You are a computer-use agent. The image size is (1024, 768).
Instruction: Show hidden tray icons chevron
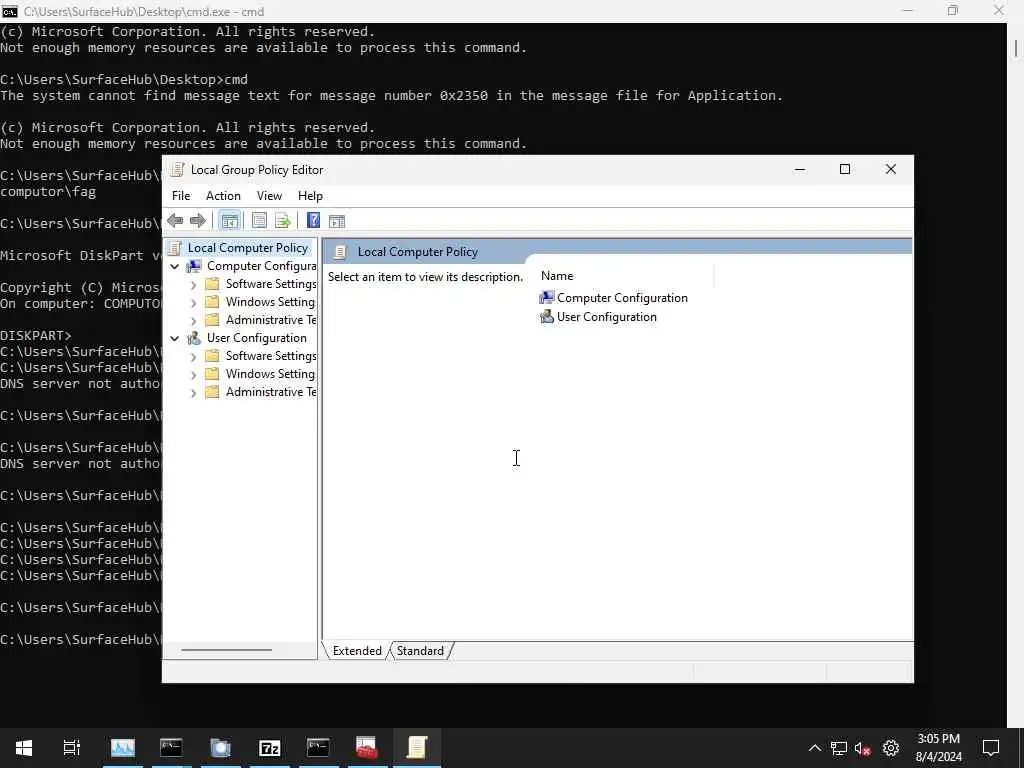pos(814,748)
